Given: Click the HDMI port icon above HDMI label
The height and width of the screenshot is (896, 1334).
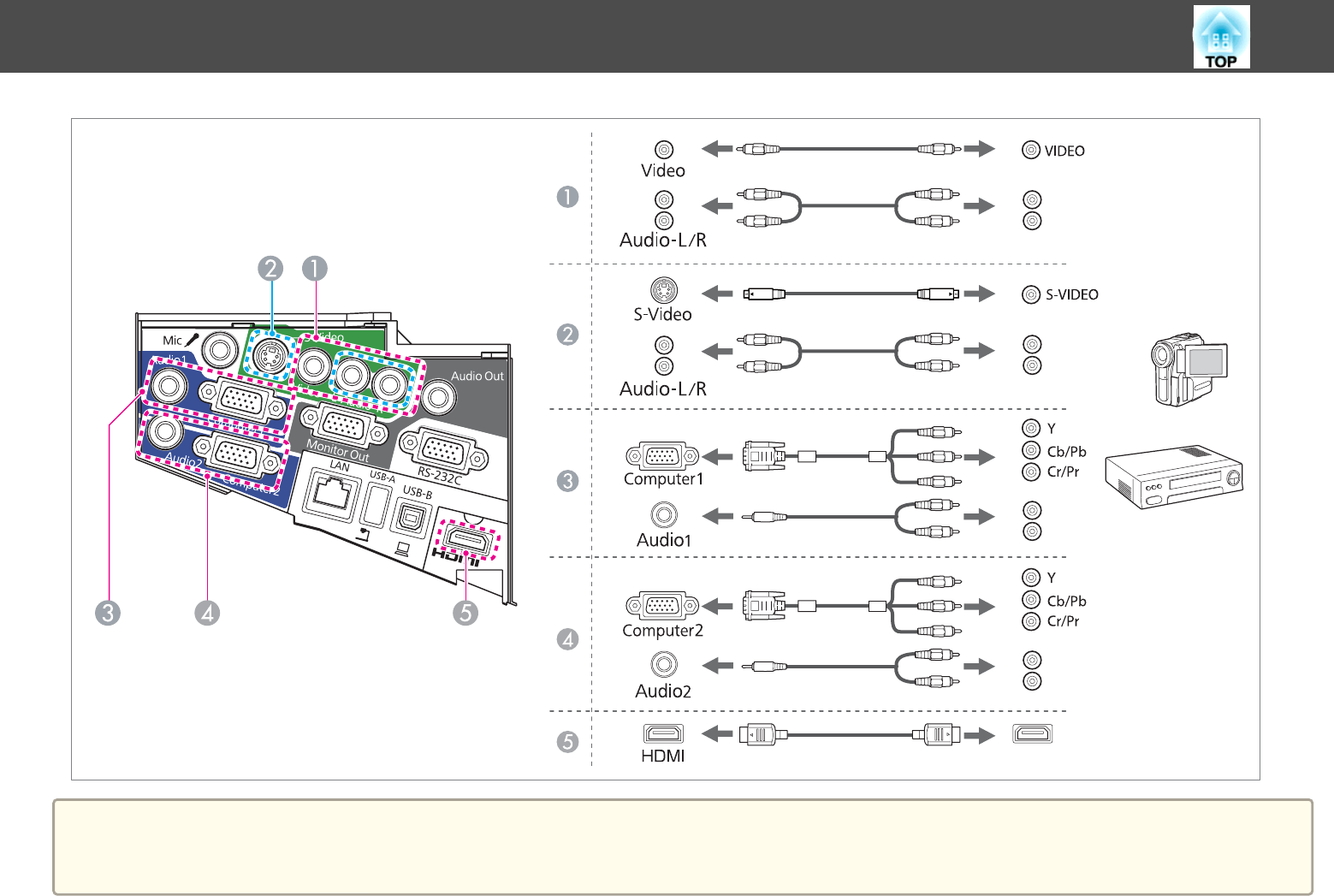Looking at the screenshot, I should pyautogui.click(x=663, y=733).
